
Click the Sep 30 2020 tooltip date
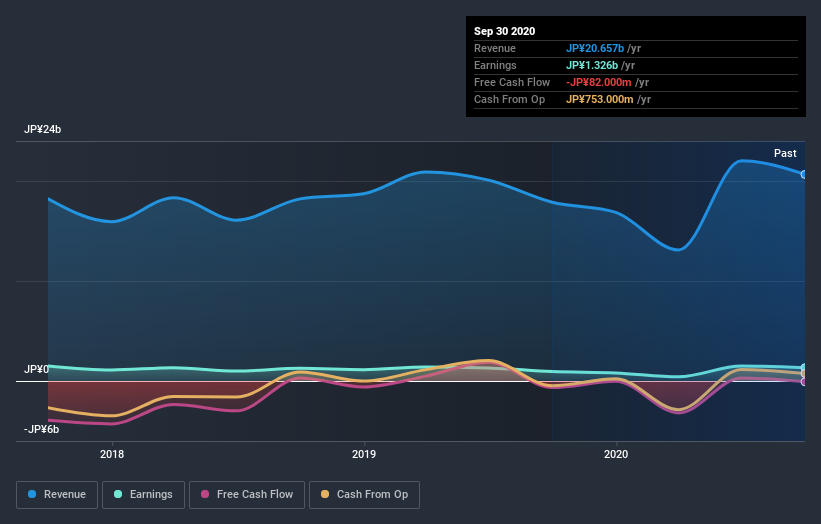click(x=505, y=31)
